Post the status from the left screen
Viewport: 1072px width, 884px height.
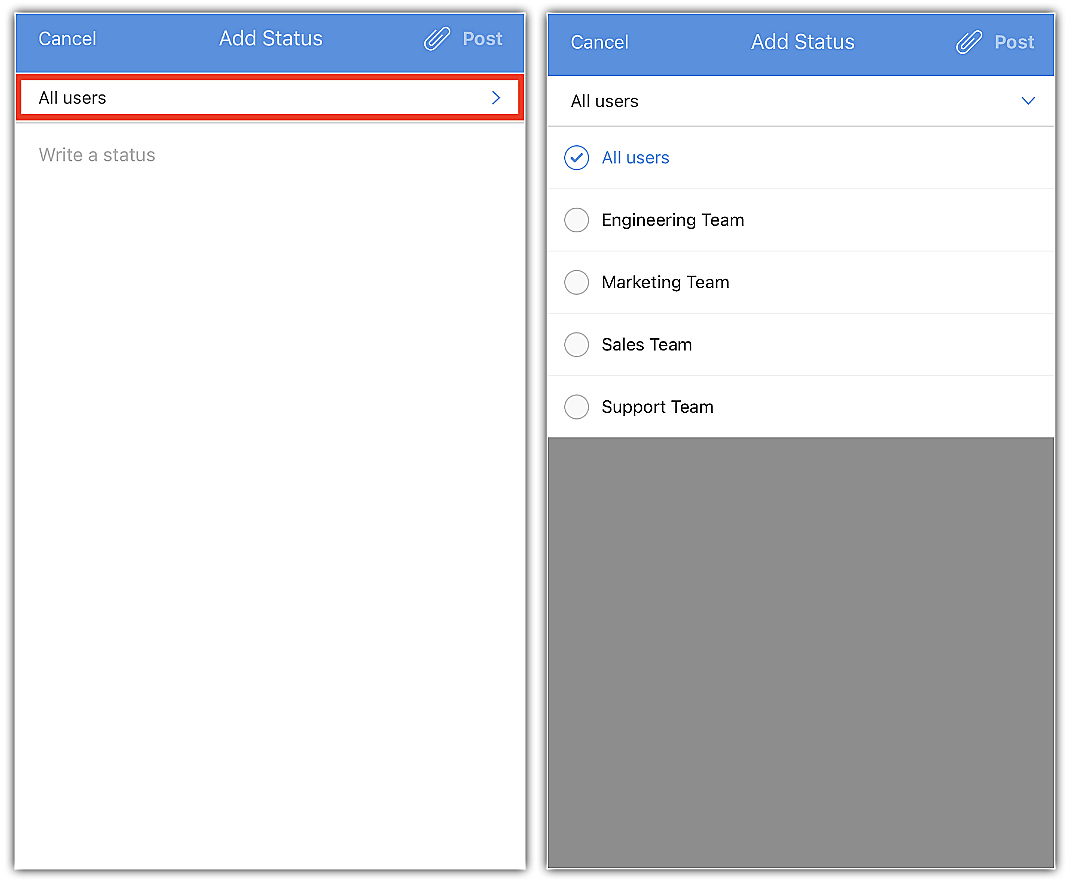pos(482,39)
